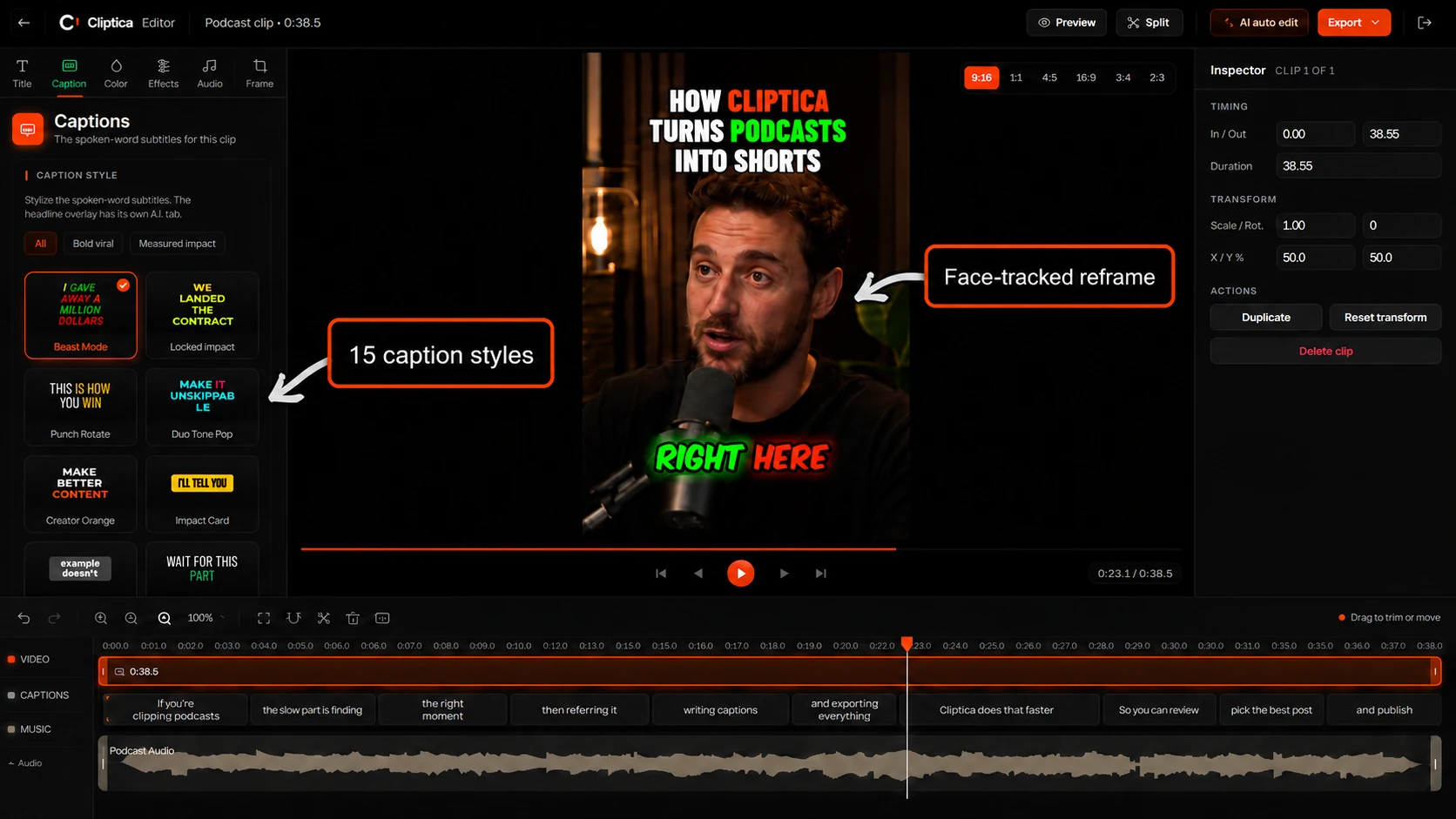Step one frame forward
The width and height of the screenshot is (1456, 819).
[784, 574]
